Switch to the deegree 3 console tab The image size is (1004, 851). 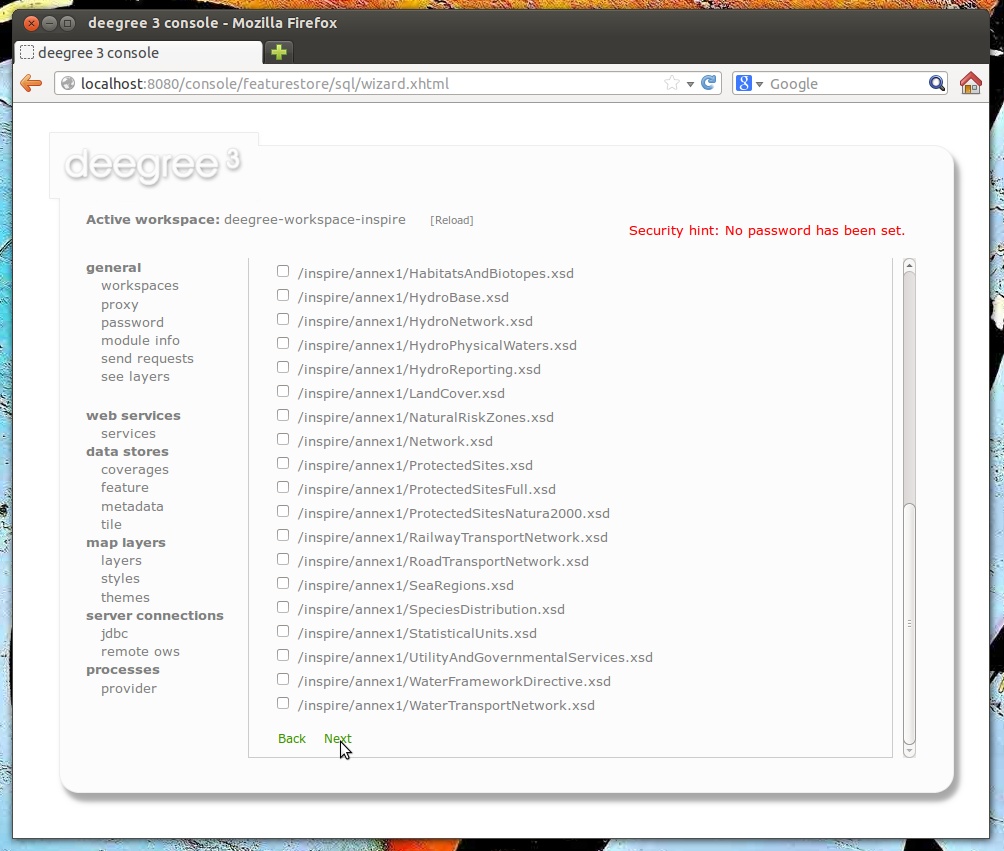coord(130,50)
